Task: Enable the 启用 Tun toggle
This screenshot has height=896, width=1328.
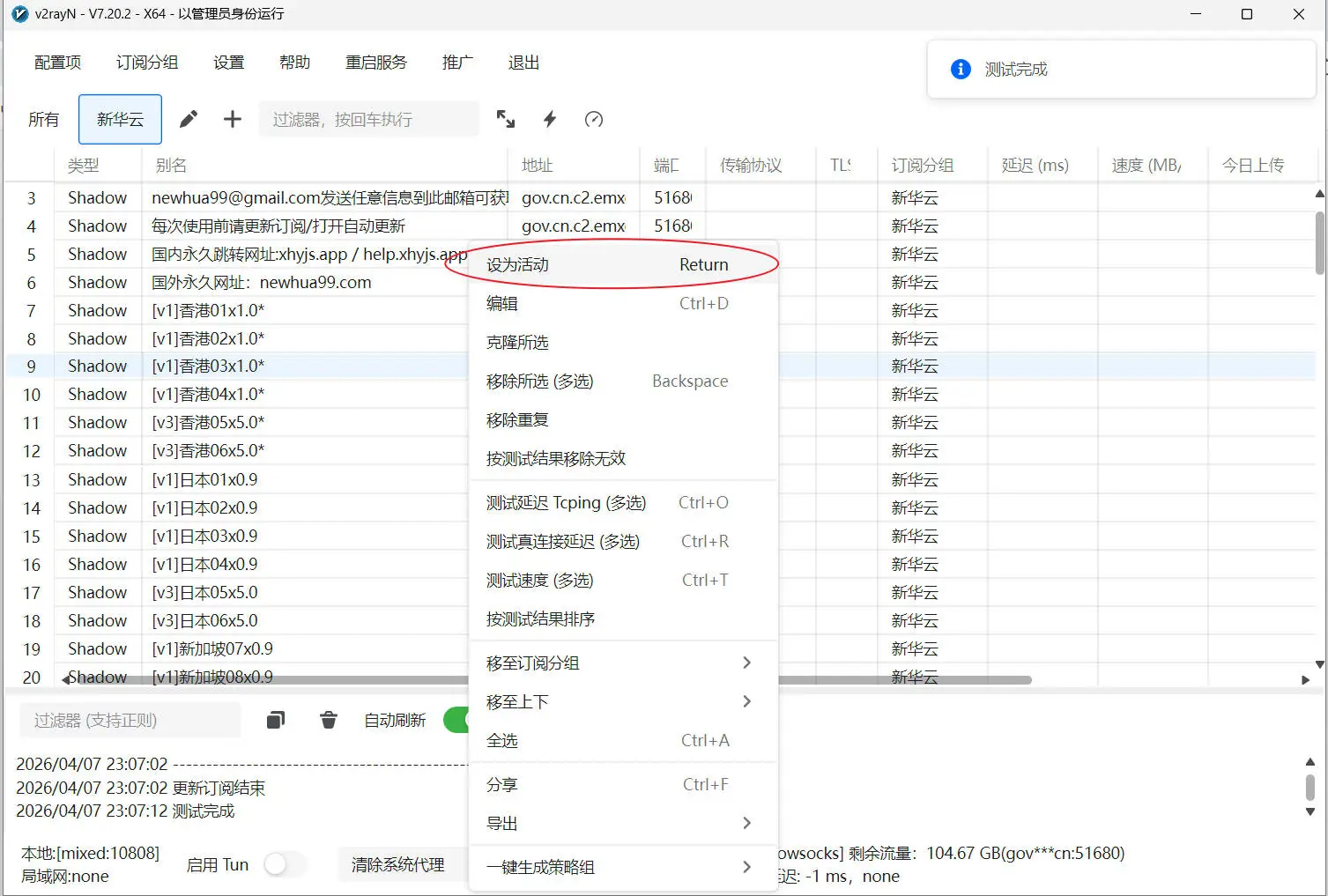Action: click(x=285, y=864)
